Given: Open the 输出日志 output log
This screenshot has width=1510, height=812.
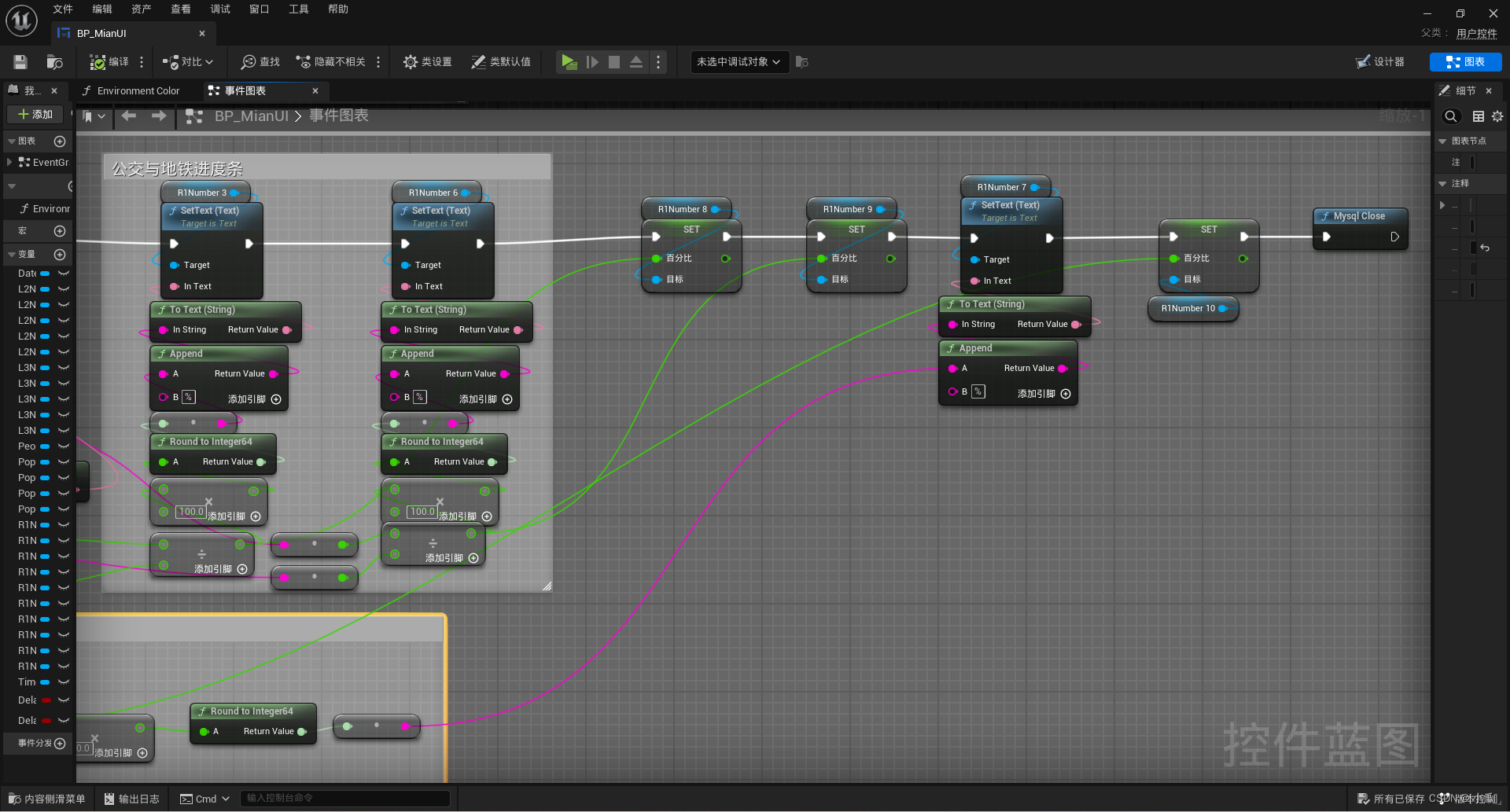Looking at the screenshot, I should pyautogui.click(x=132, y=799).
